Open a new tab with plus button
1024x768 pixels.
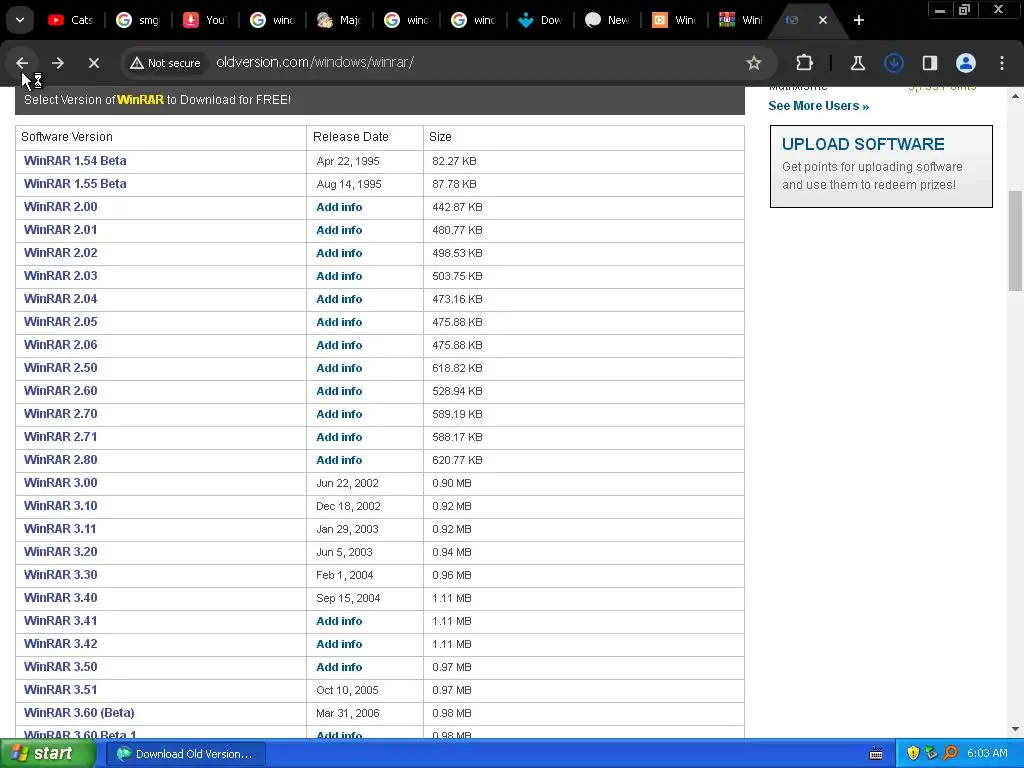tap(859, 20)
